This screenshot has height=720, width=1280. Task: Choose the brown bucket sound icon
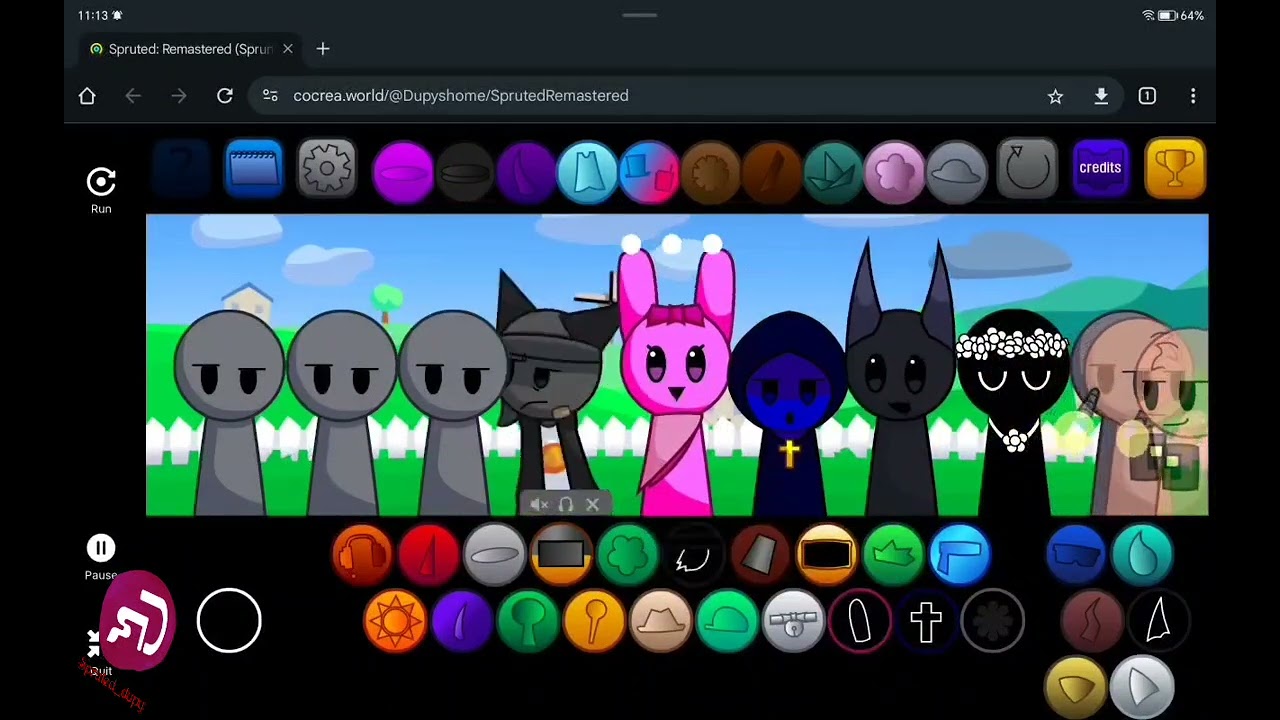[760, 555]
